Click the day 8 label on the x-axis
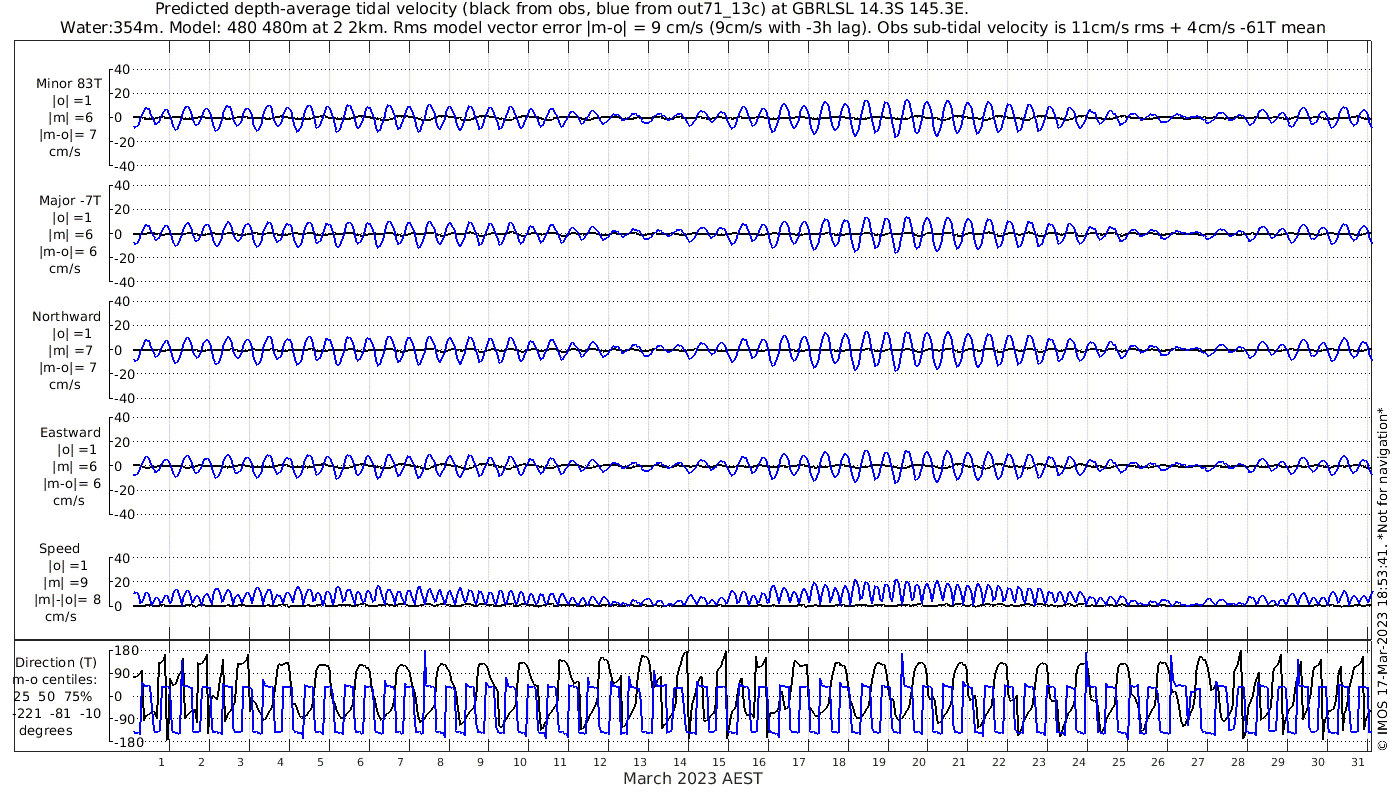 pos(440,762)
